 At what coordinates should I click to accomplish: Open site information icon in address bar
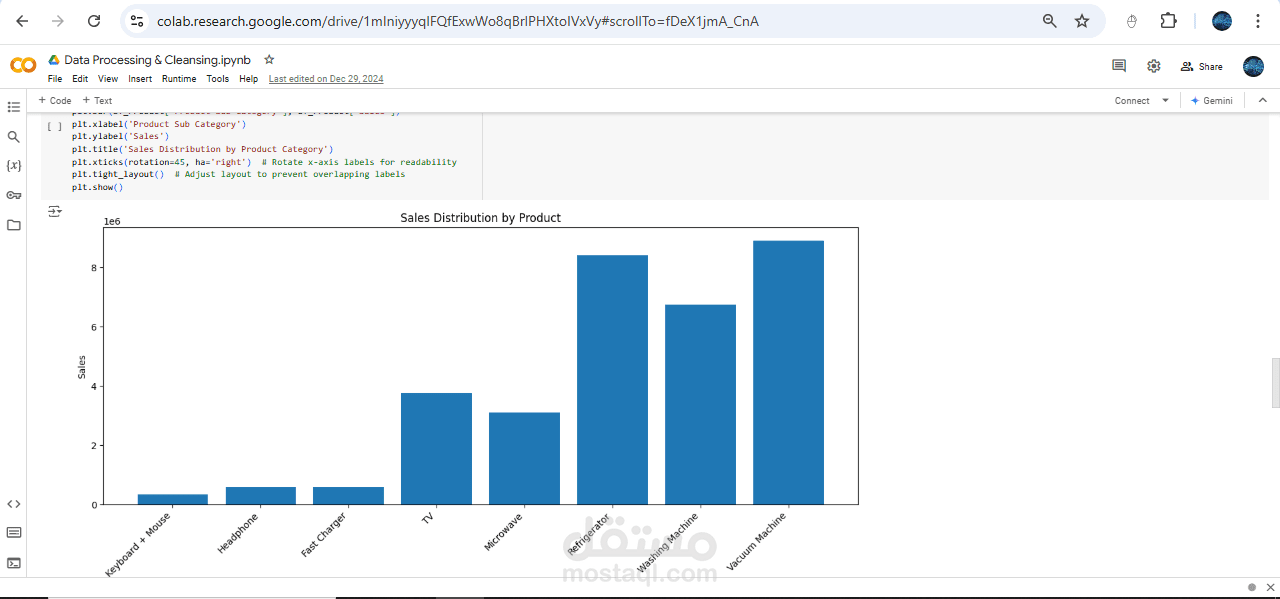pos(137,21)
